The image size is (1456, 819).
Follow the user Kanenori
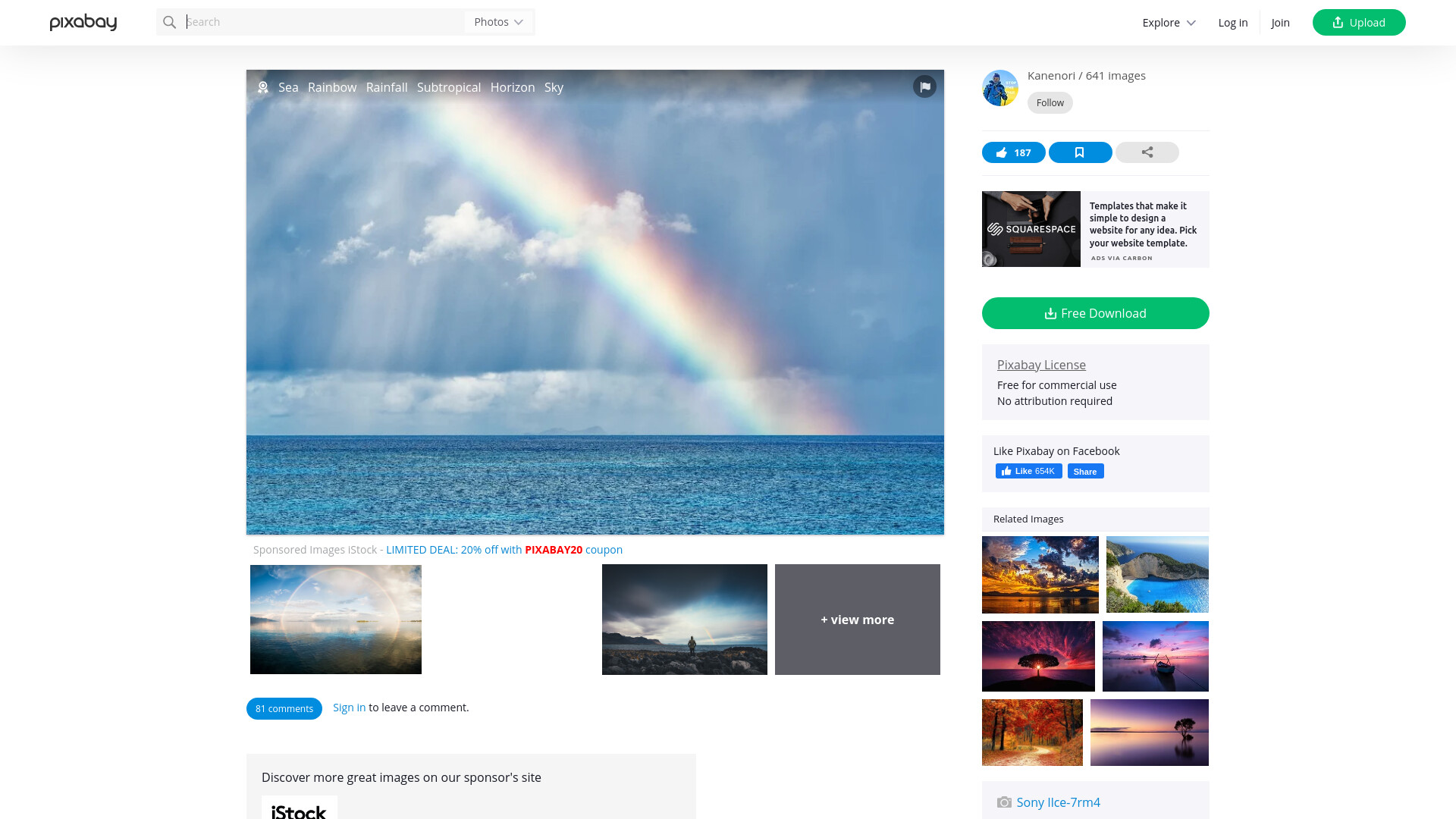tap(1050, 102)
